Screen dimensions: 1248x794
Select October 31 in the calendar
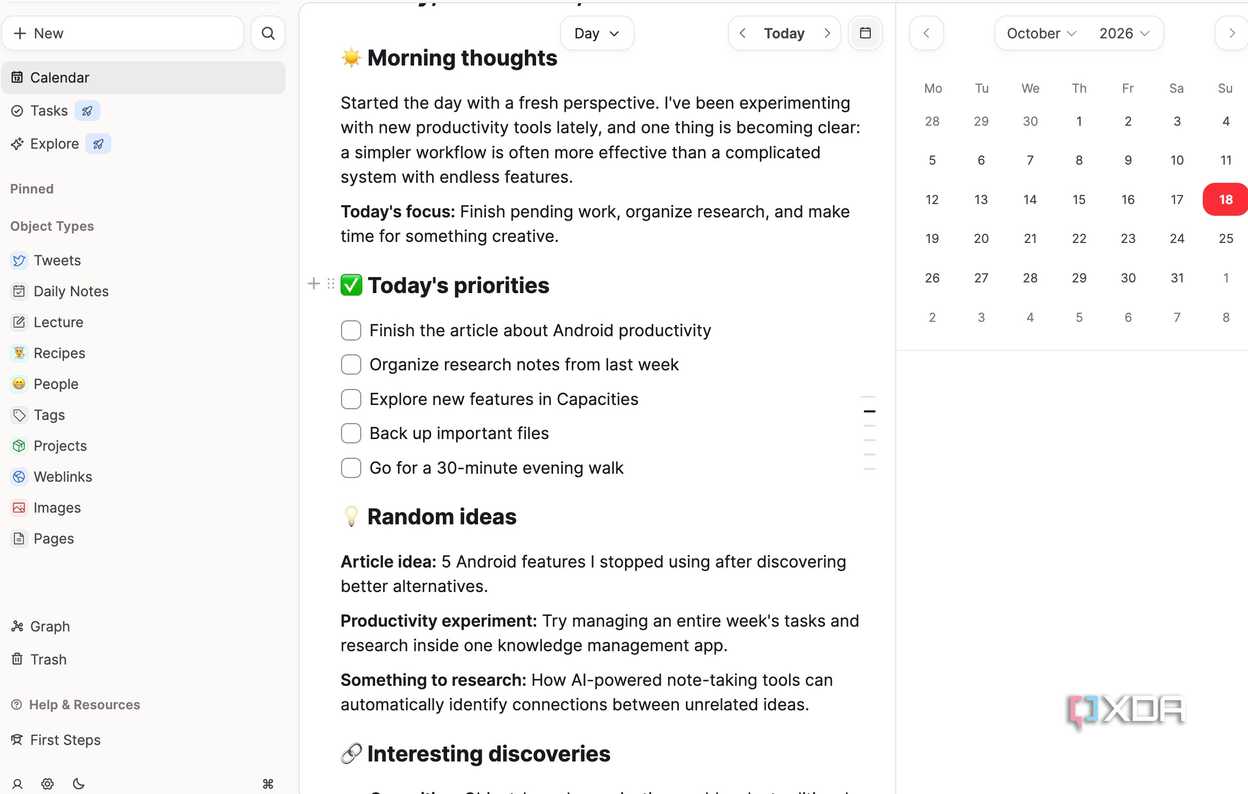coord(1177,278)
